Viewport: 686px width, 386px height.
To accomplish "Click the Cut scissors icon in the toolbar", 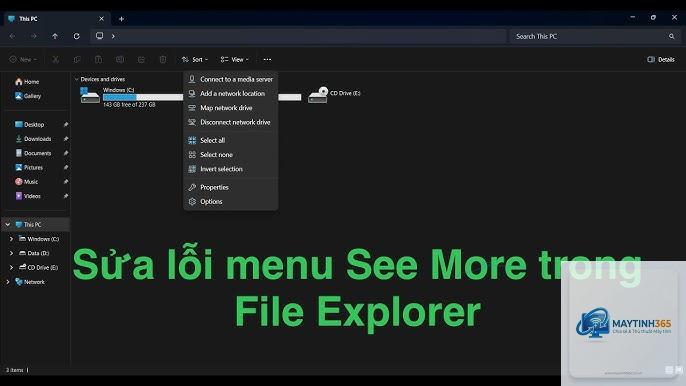I will [x=56, y=60].
